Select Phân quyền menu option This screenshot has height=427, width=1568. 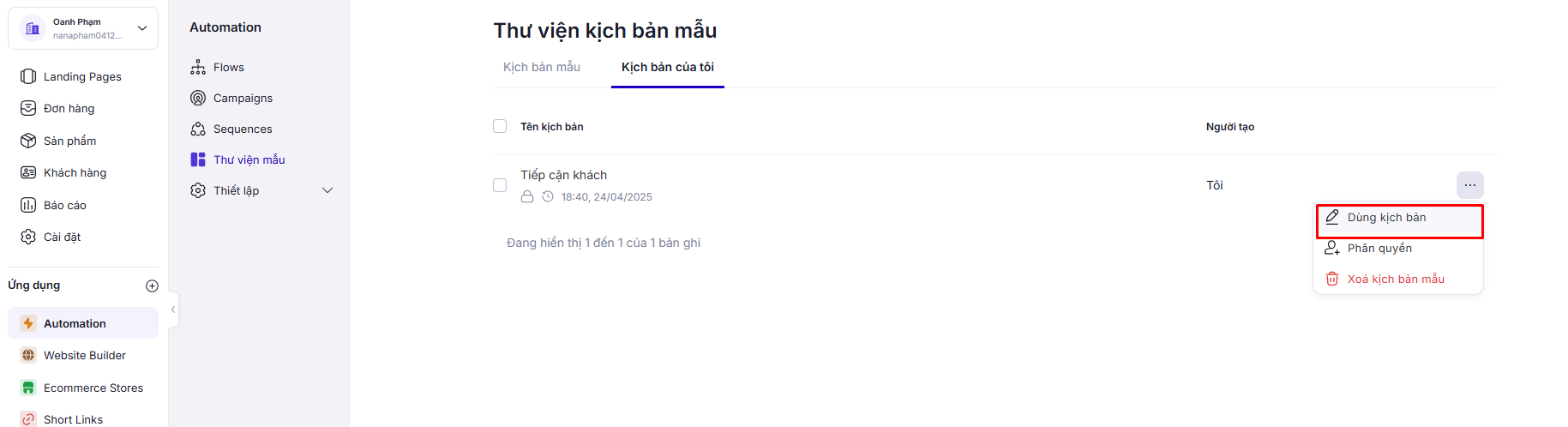pos(1379,249)
